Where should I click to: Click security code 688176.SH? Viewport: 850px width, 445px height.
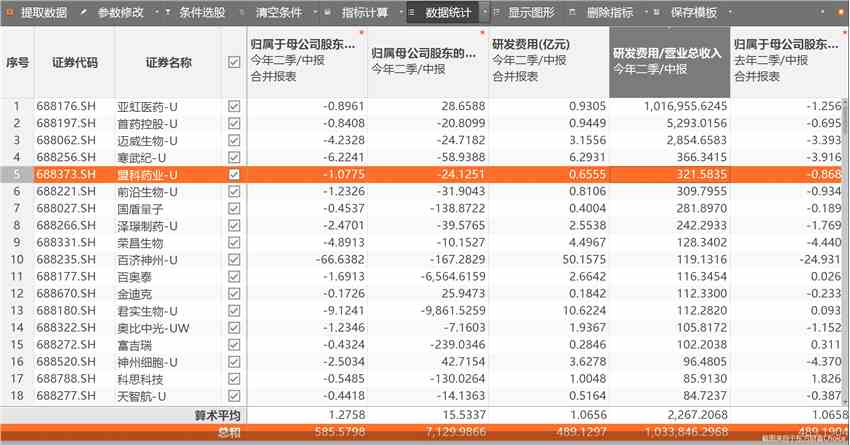[66, 106]
